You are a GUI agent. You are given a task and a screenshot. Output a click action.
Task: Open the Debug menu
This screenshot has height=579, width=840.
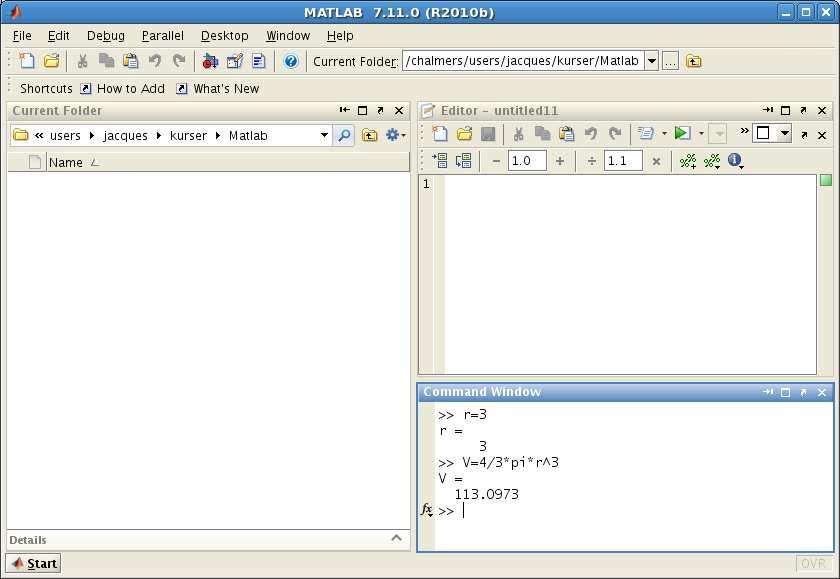coord(106,36)
